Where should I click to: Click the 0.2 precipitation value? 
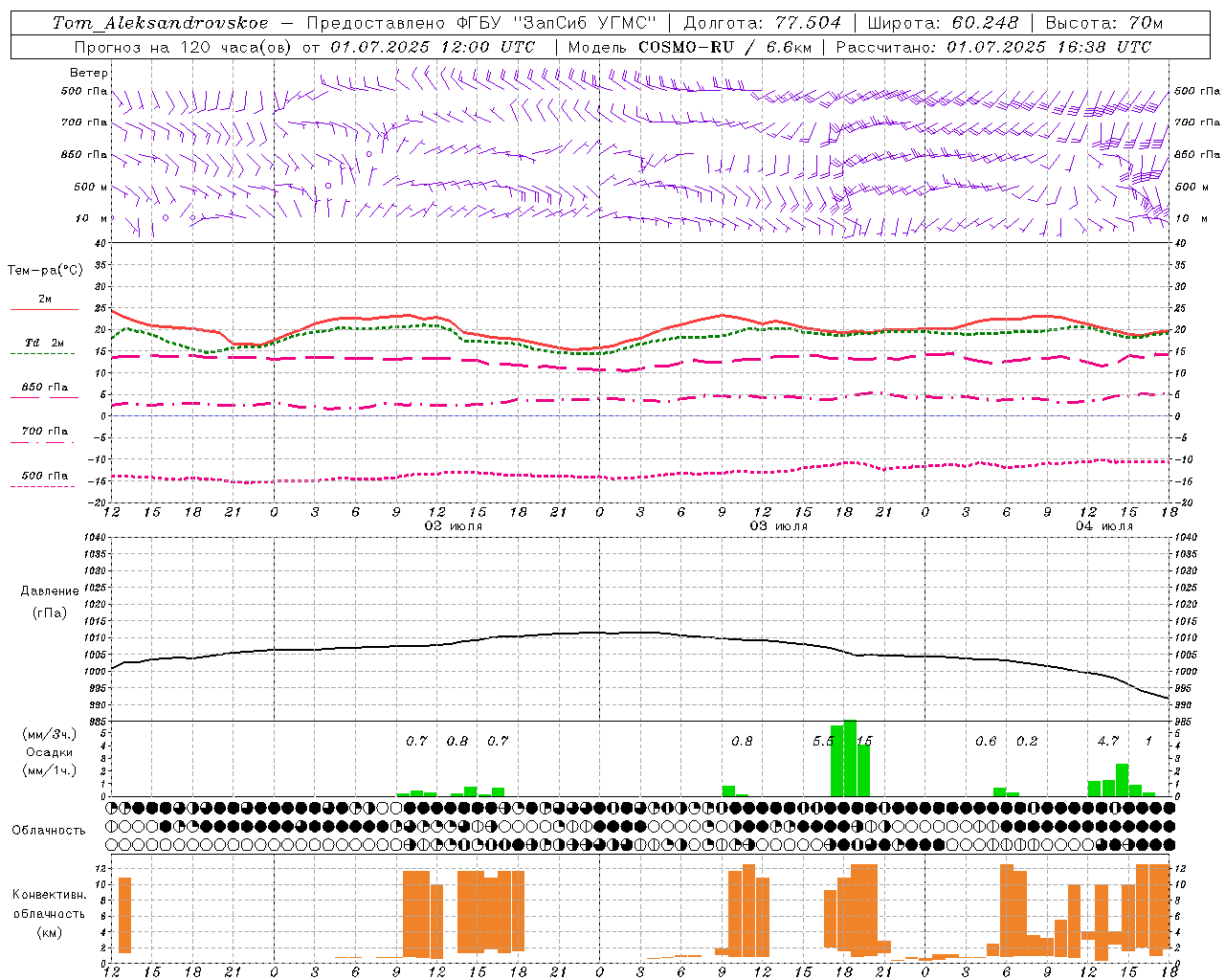[1027, 741]
